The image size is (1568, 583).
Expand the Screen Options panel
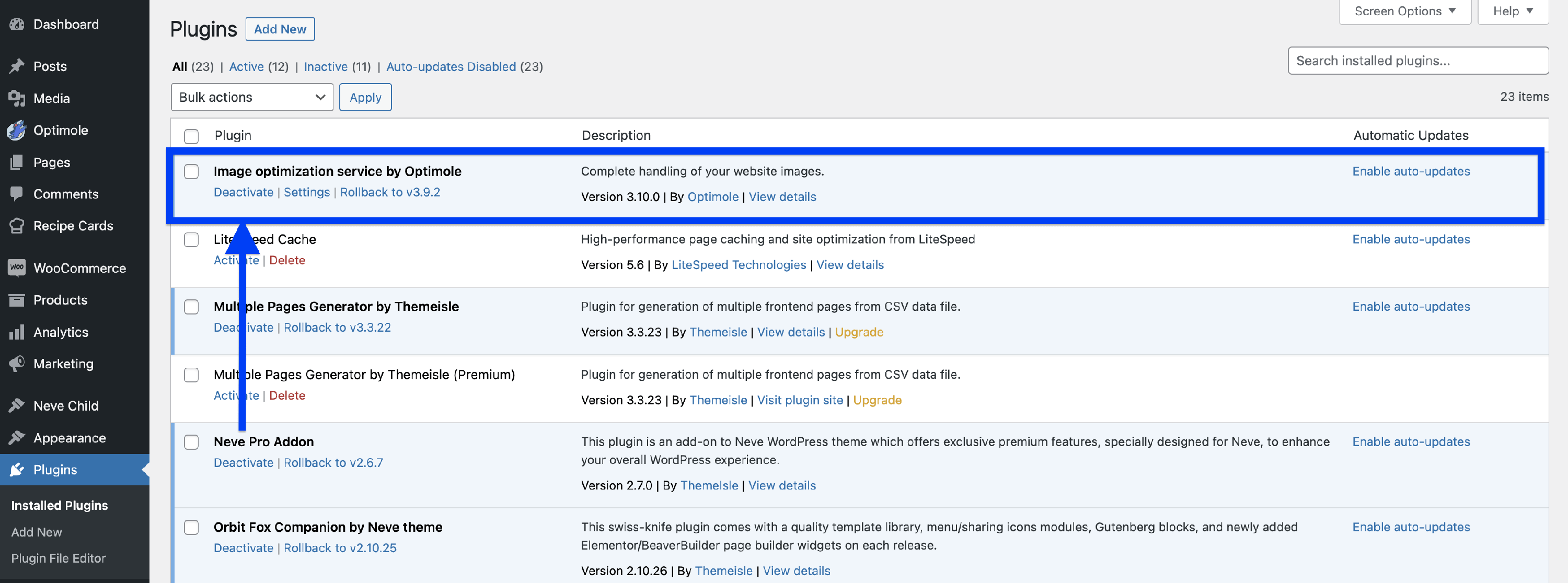(1404, 11)
